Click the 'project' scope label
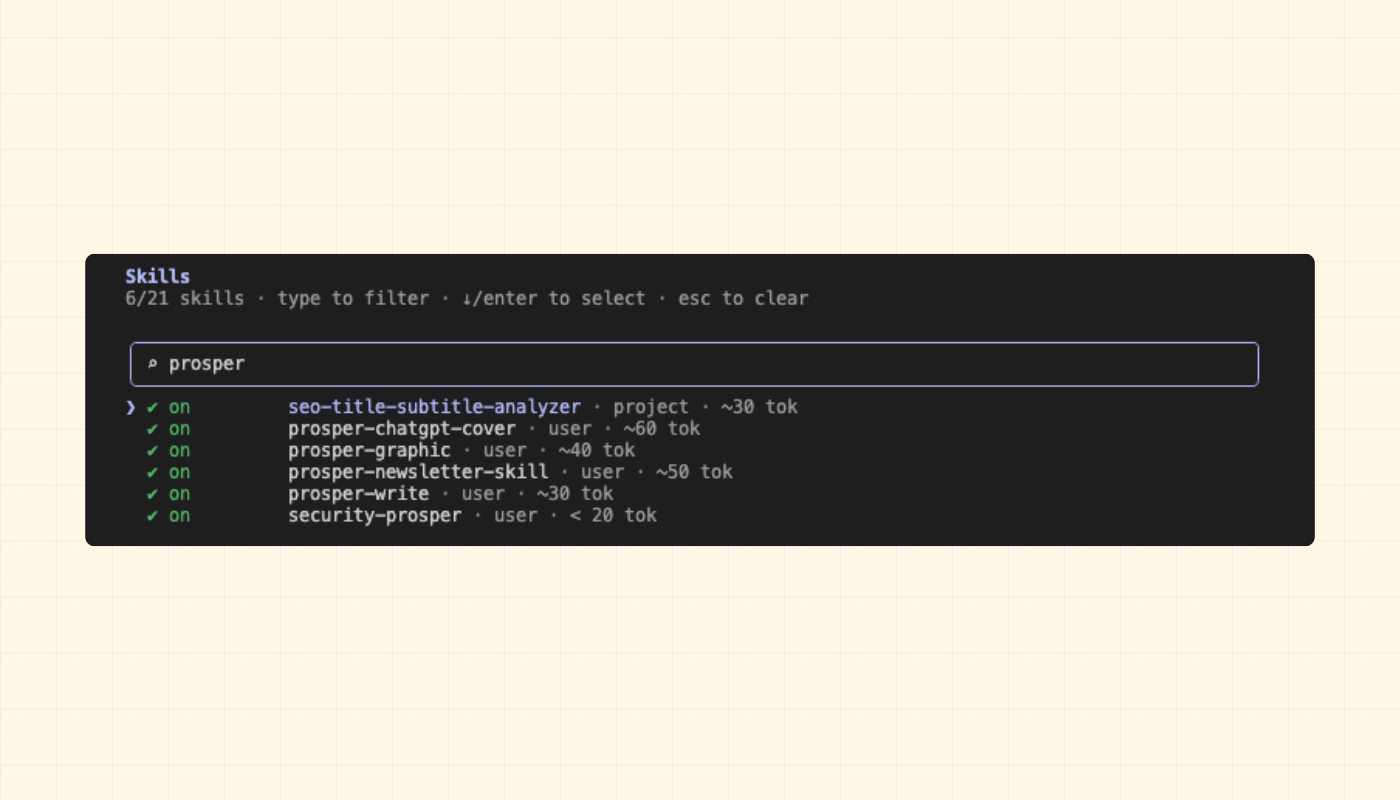The image size is (1400, 800). (651, 407)
